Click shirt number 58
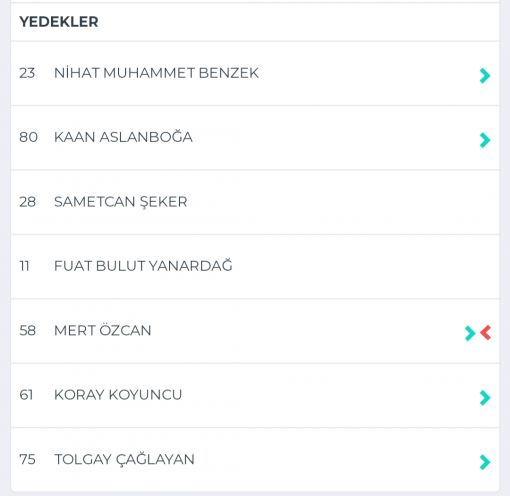The image size is (510, 496). [x=27, y=330]
